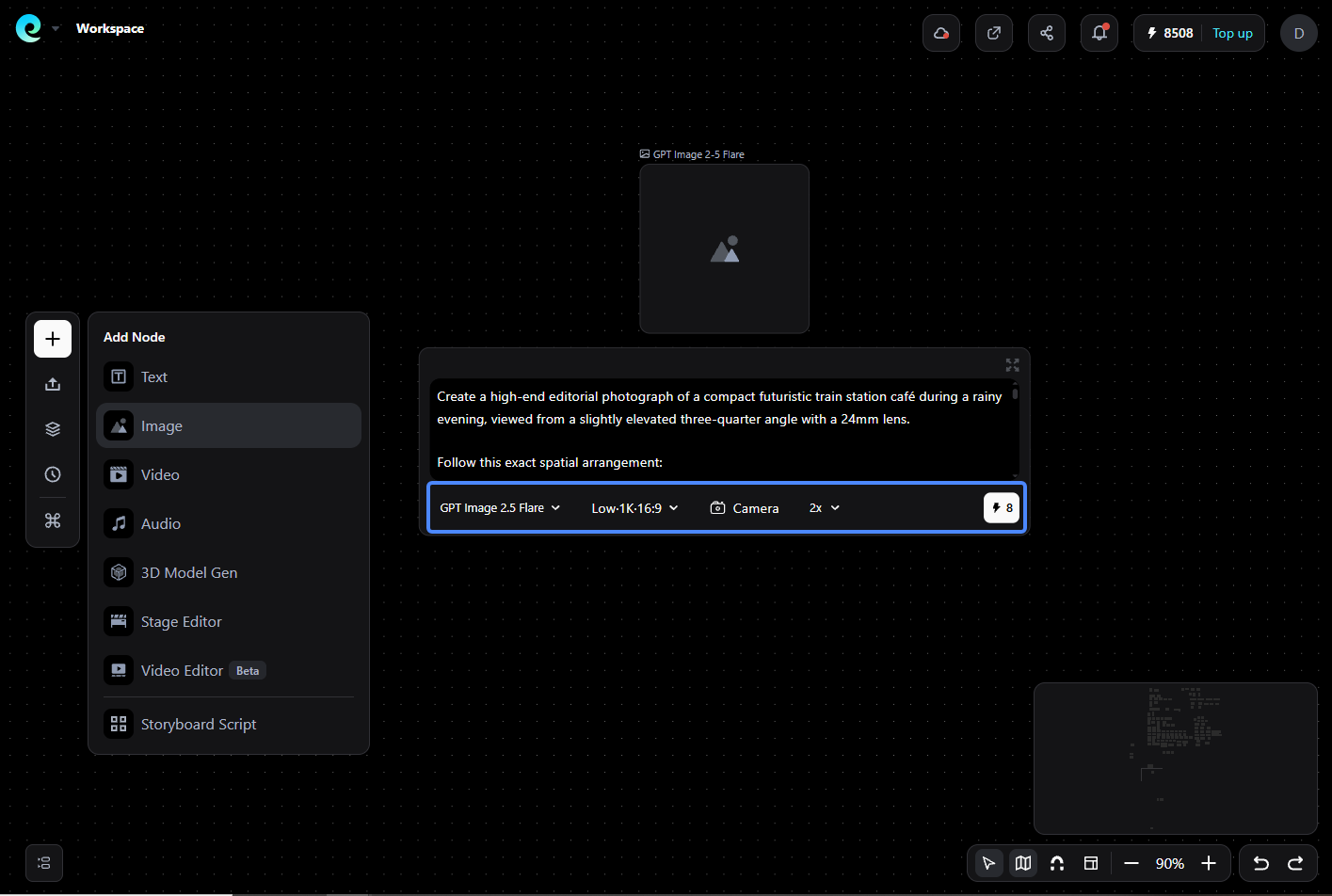
Task: Open the history clock icon in the sidebar
Action: click(x=53, y=474)
